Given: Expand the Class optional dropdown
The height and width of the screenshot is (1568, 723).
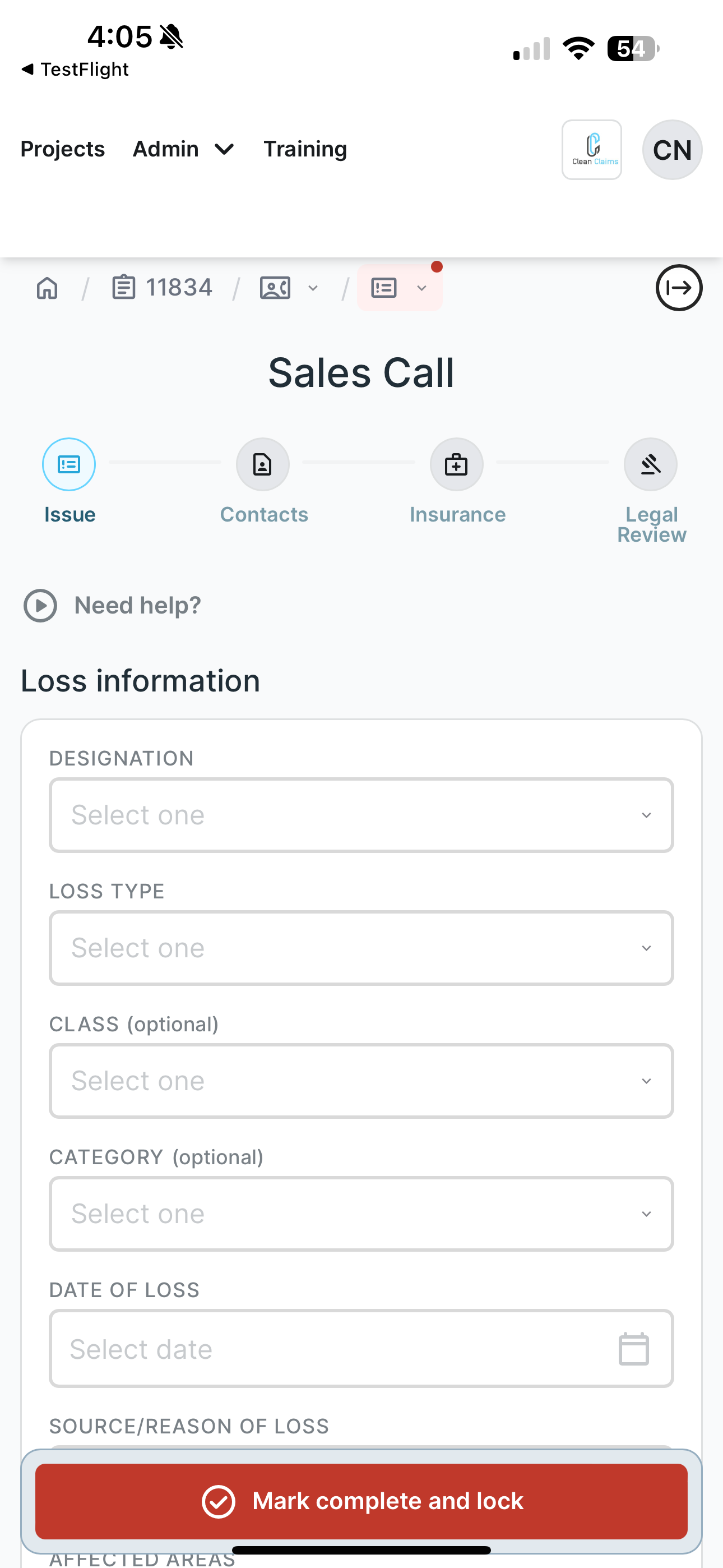Looking at the screenshot, I should (361, 1081).
